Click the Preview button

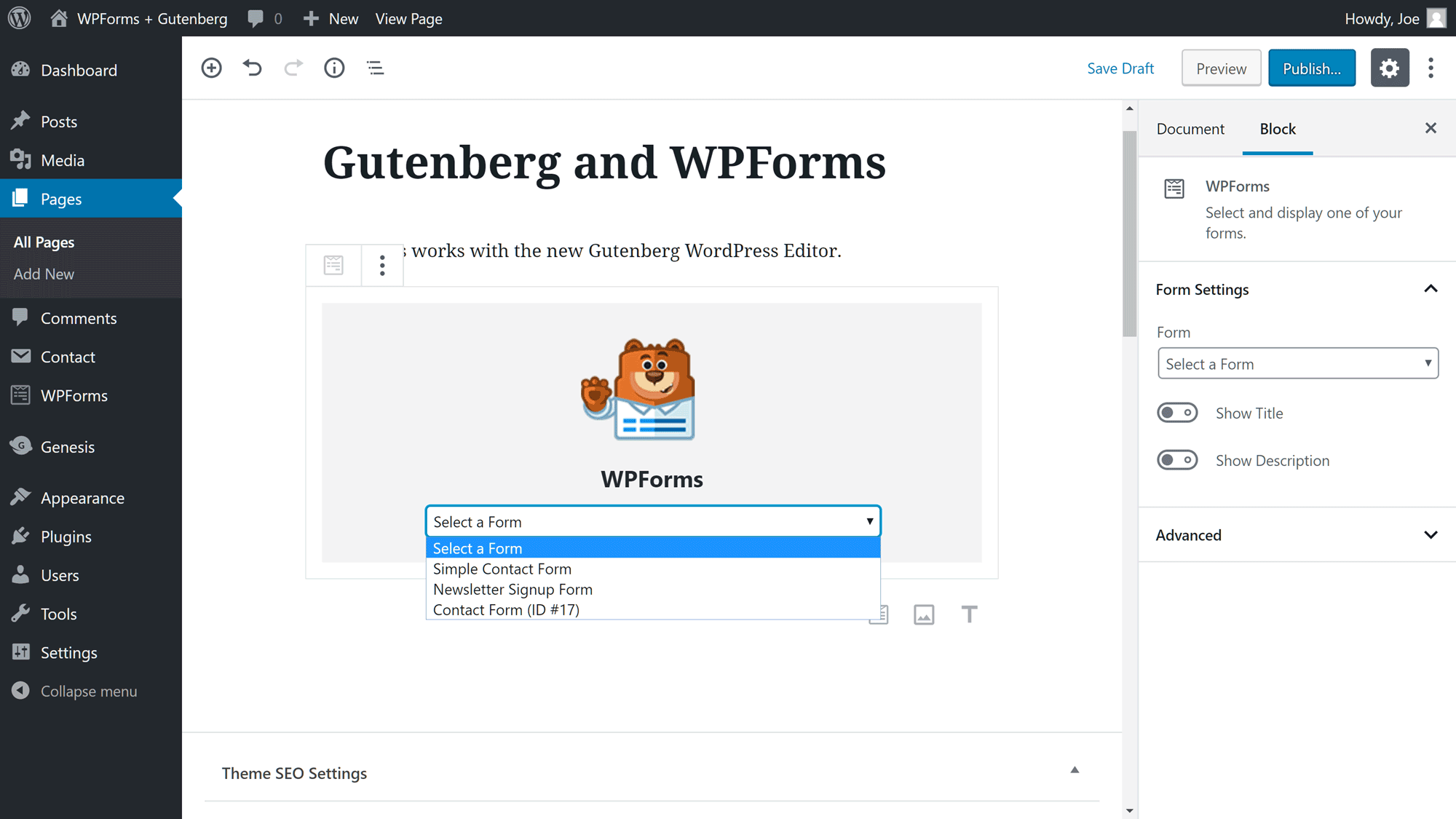(x=1221, y=67)
